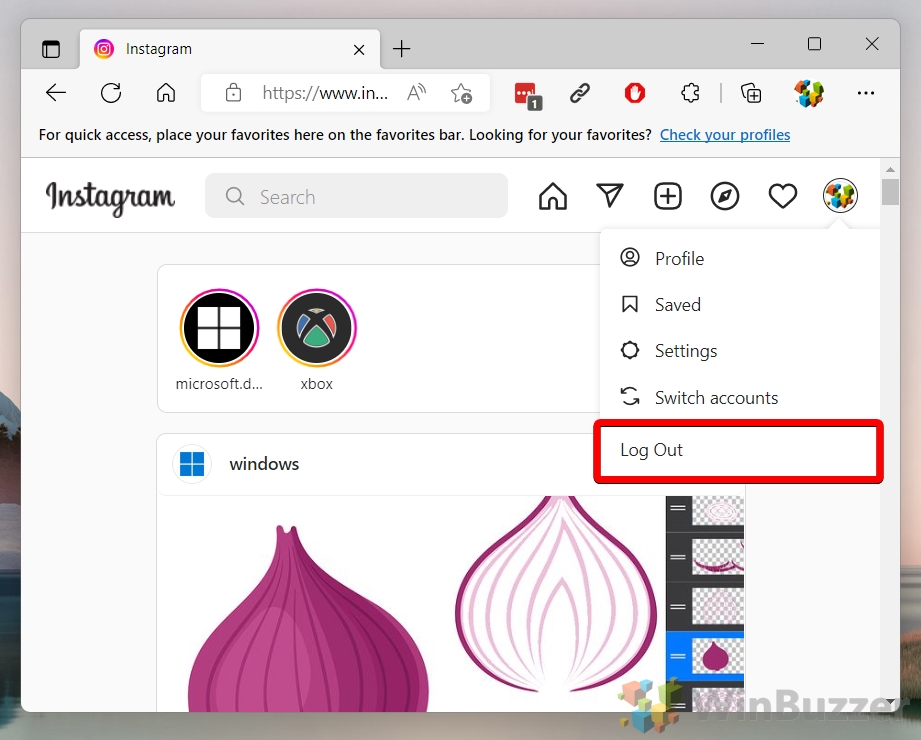Image resolution: width=921 pixels, height=740 pixels.
Task: Select Switch accounts menu entry
Action: tap(739, 398)
